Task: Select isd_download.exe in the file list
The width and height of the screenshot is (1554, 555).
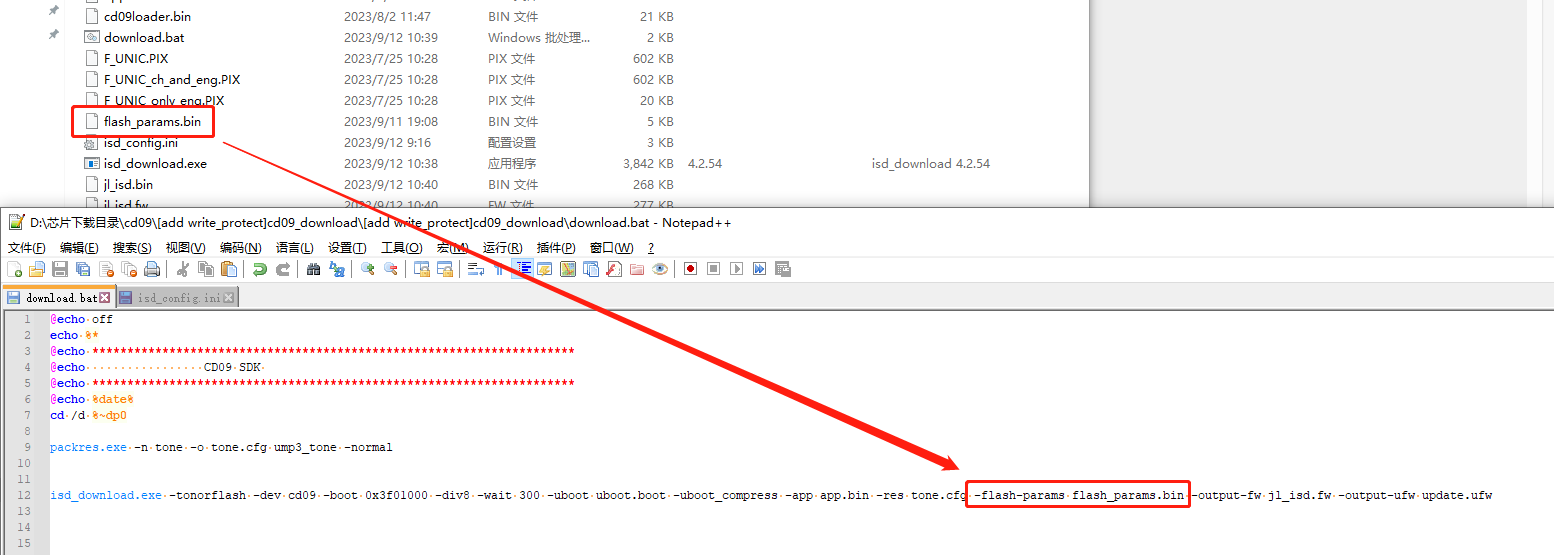Action: pyautogui.click(x=155, y=164)
